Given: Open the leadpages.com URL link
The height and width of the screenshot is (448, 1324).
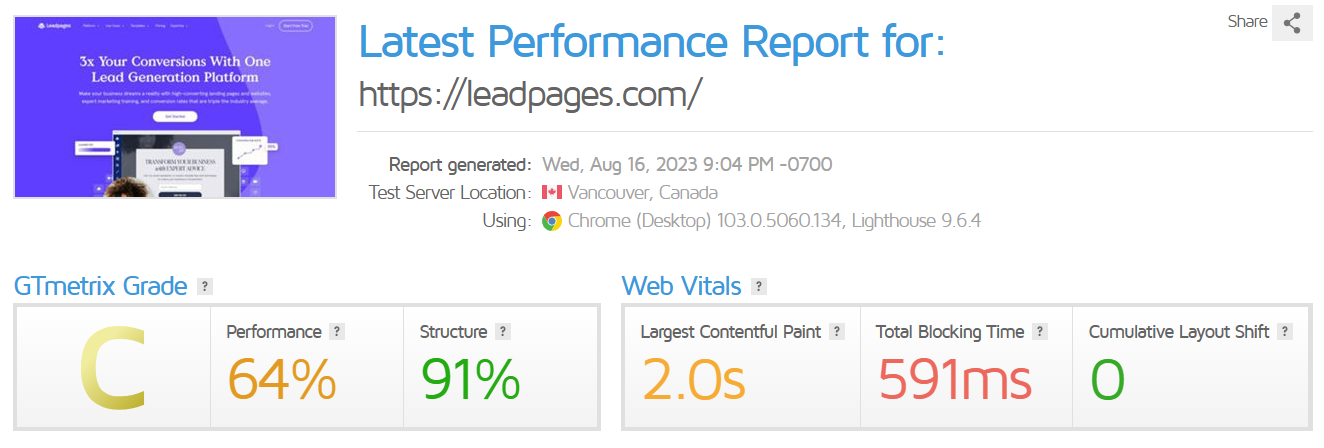Looking at the screenshot, I should (x=530, y=93).
